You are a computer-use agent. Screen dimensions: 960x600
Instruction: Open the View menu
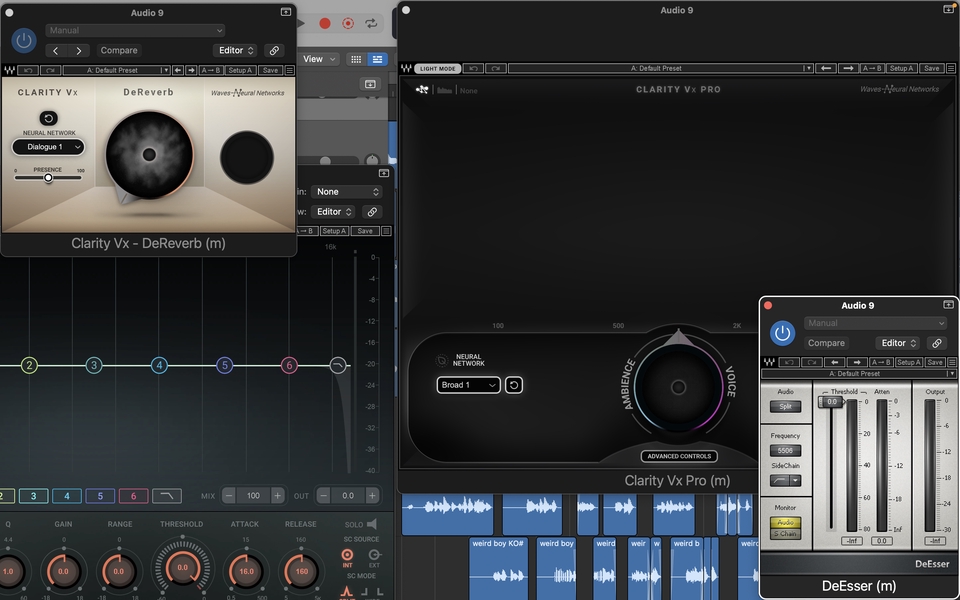click(319, 59)
